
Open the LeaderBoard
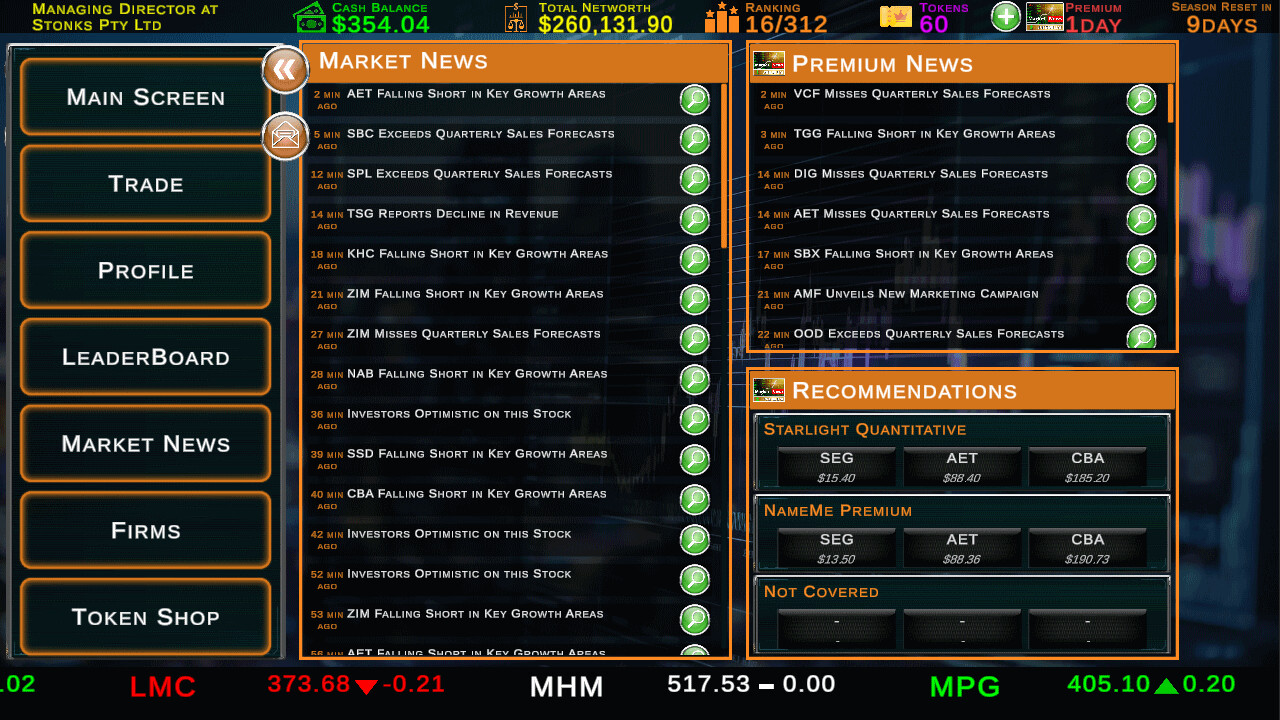[x=144, y=357]
